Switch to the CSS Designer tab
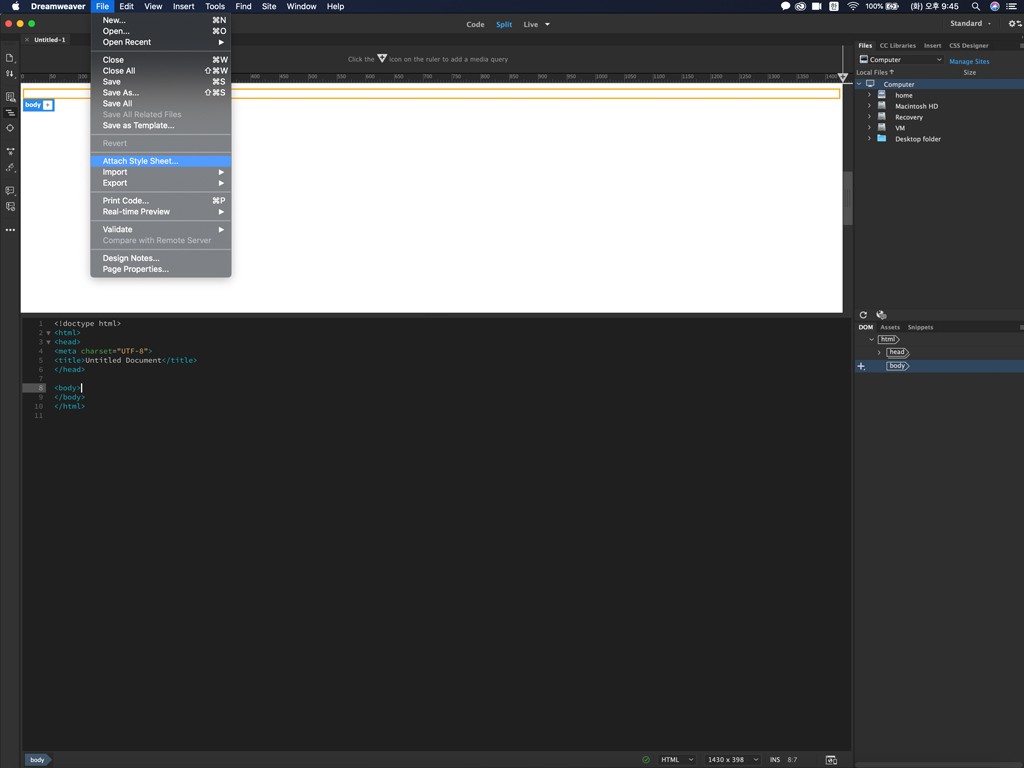Image resolution: width=1024 pixels, height=768 pixels. (968, 46)
